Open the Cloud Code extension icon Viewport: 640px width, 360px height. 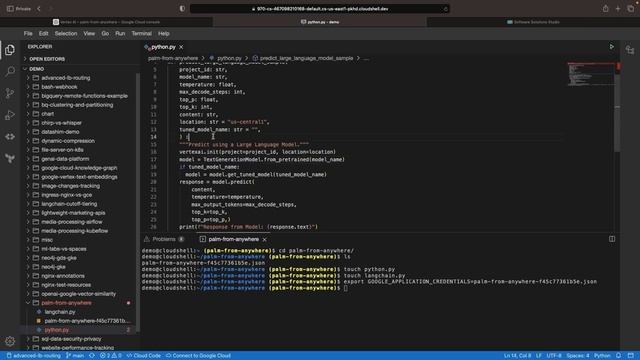10,137
